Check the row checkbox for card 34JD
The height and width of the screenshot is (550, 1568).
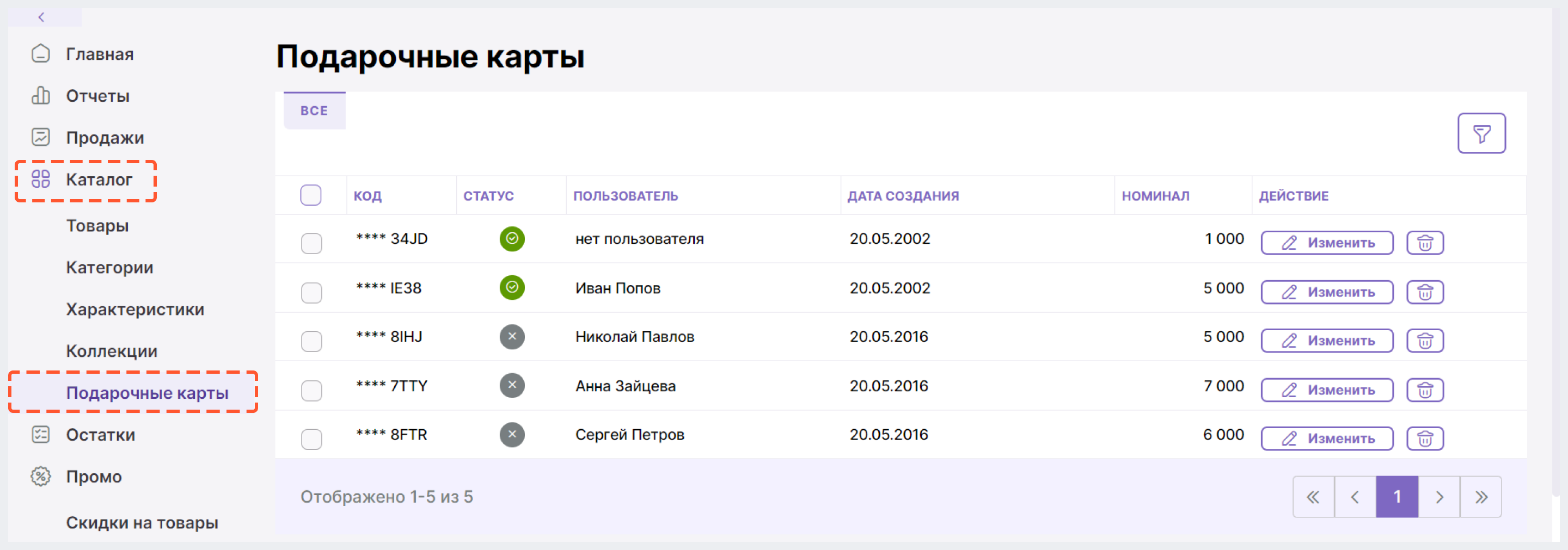[311, 243]
